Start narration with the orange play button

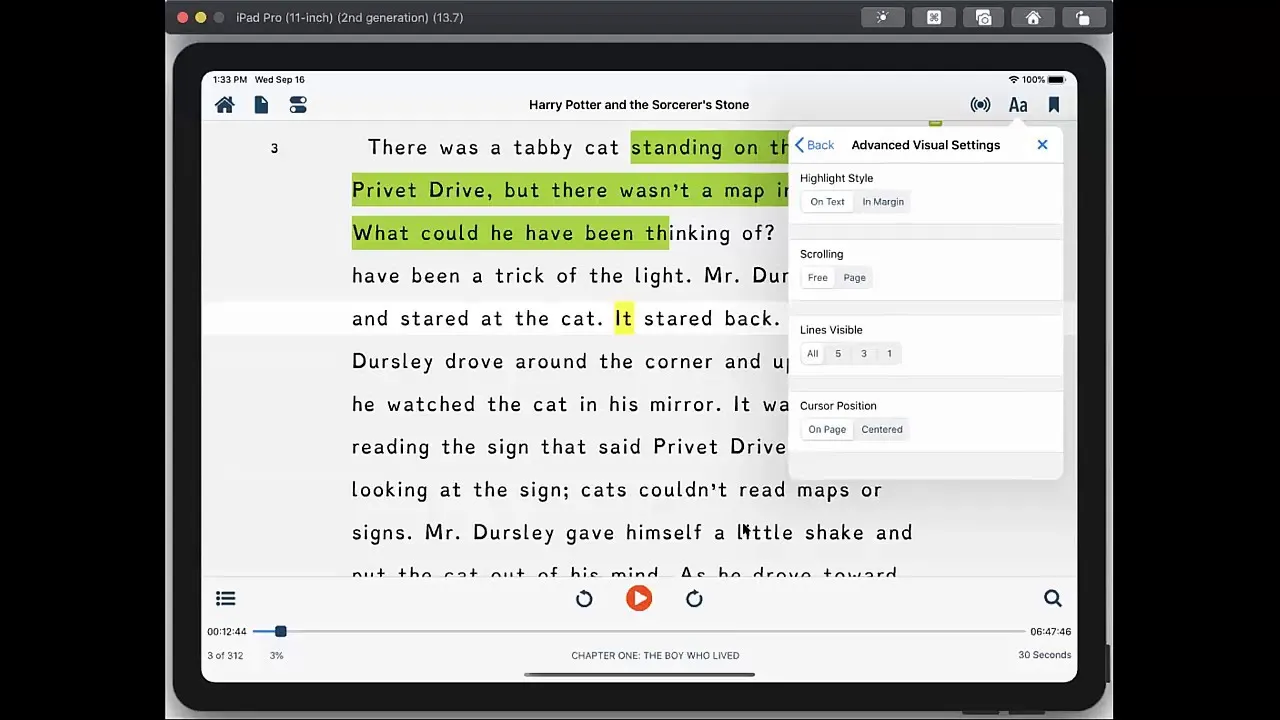(x=639, y=598)
